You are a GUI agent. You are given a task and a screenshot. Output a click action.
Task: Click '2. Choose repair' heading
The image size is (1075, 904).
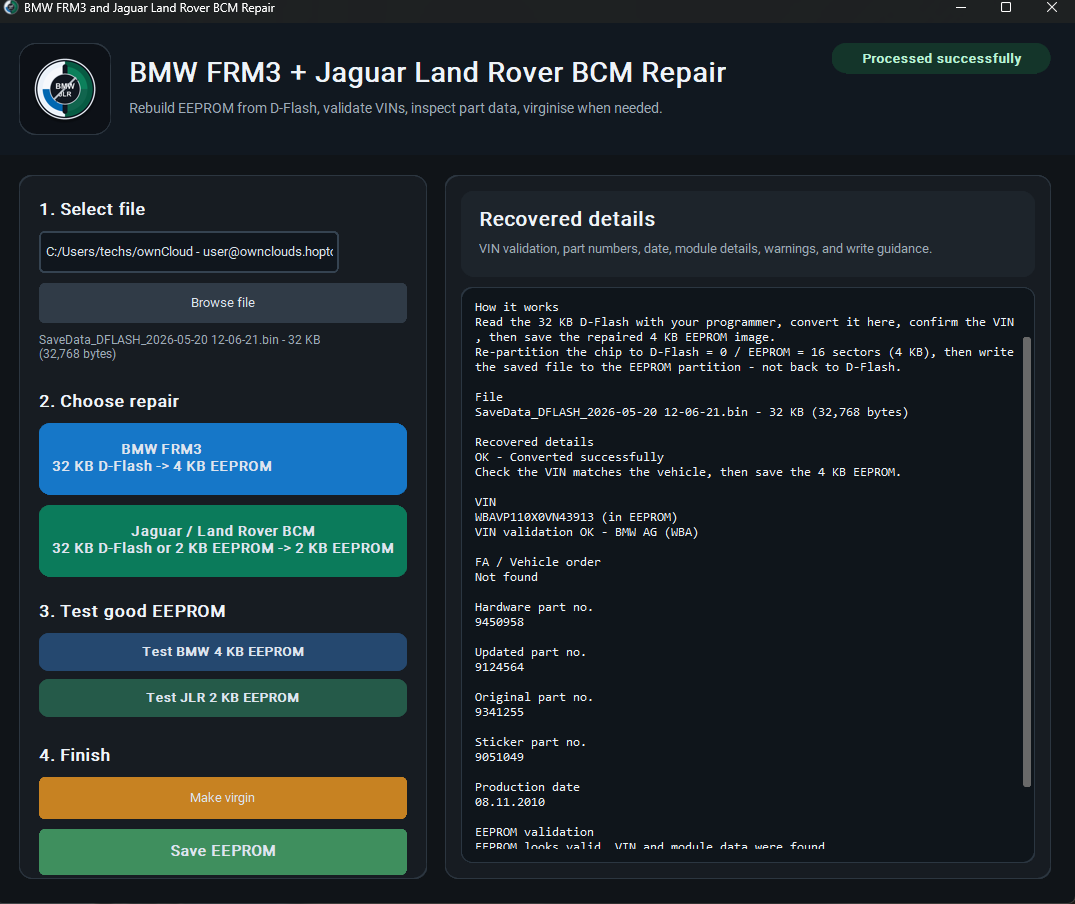(109, 401)
